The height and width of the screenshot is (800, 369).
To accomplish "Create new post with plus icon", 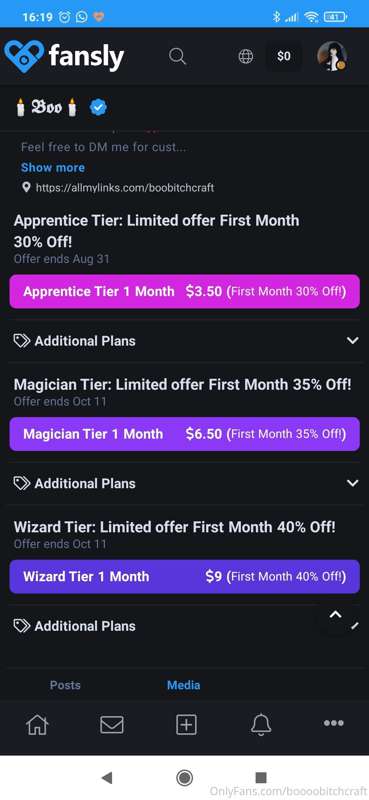I will (186, 724).
